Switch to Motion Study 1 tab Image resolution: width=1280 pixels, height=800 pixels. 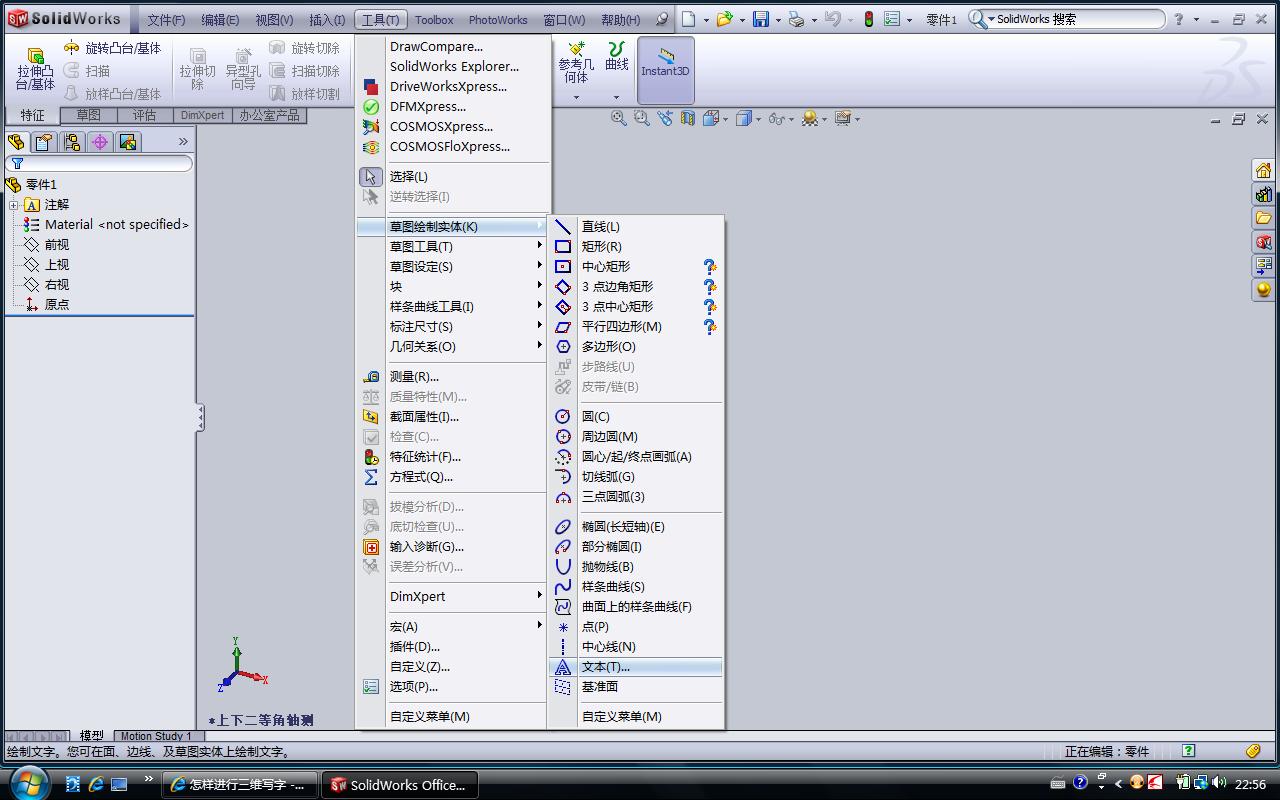point(156,736)
